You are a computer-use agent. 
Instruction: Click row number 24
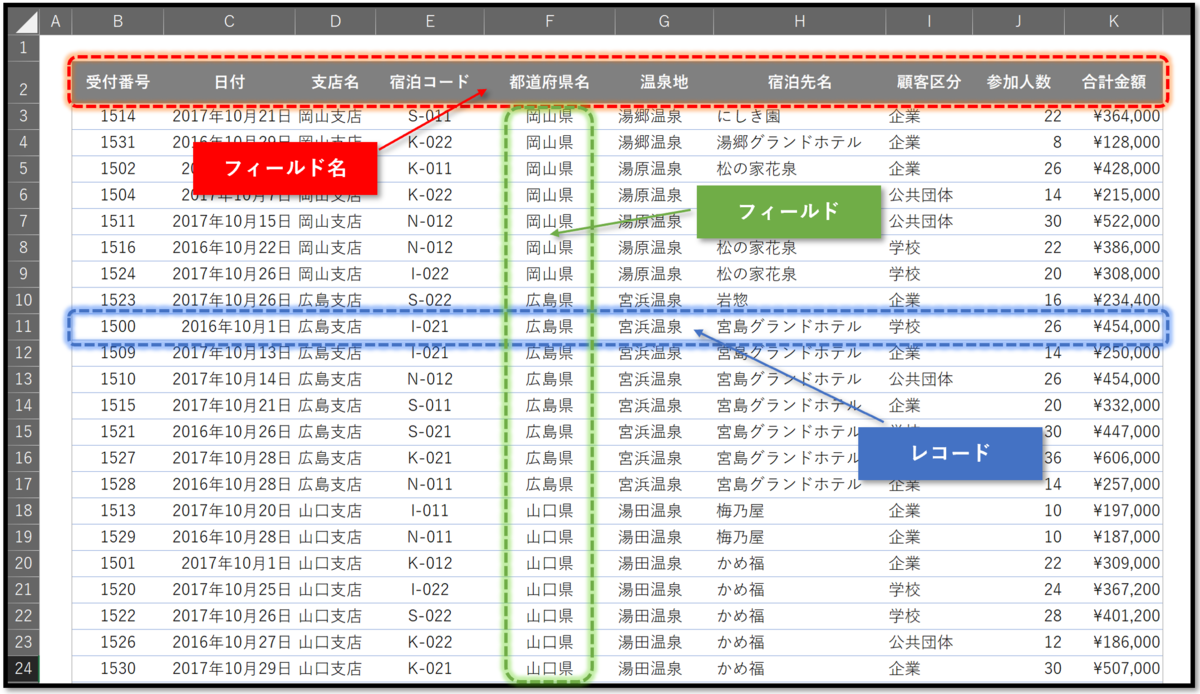[21, 669]
